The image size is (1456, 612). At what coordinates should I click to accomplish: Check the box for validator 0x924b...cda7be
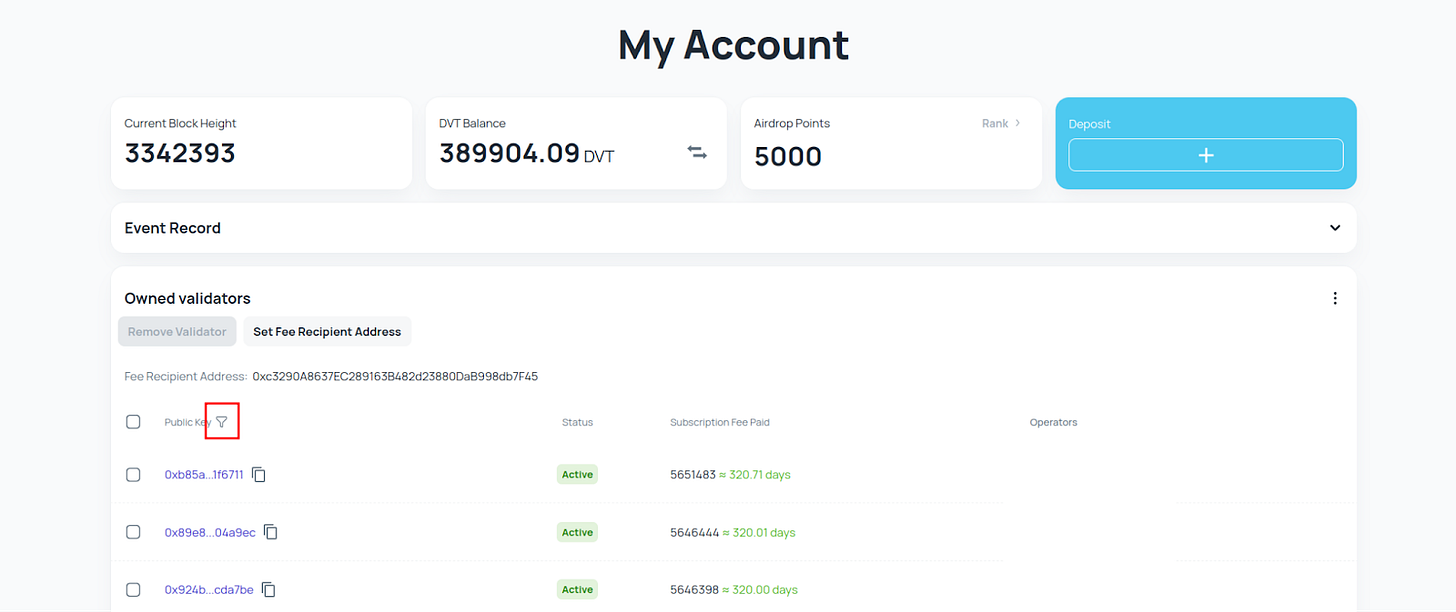click(x=133, y=589)
